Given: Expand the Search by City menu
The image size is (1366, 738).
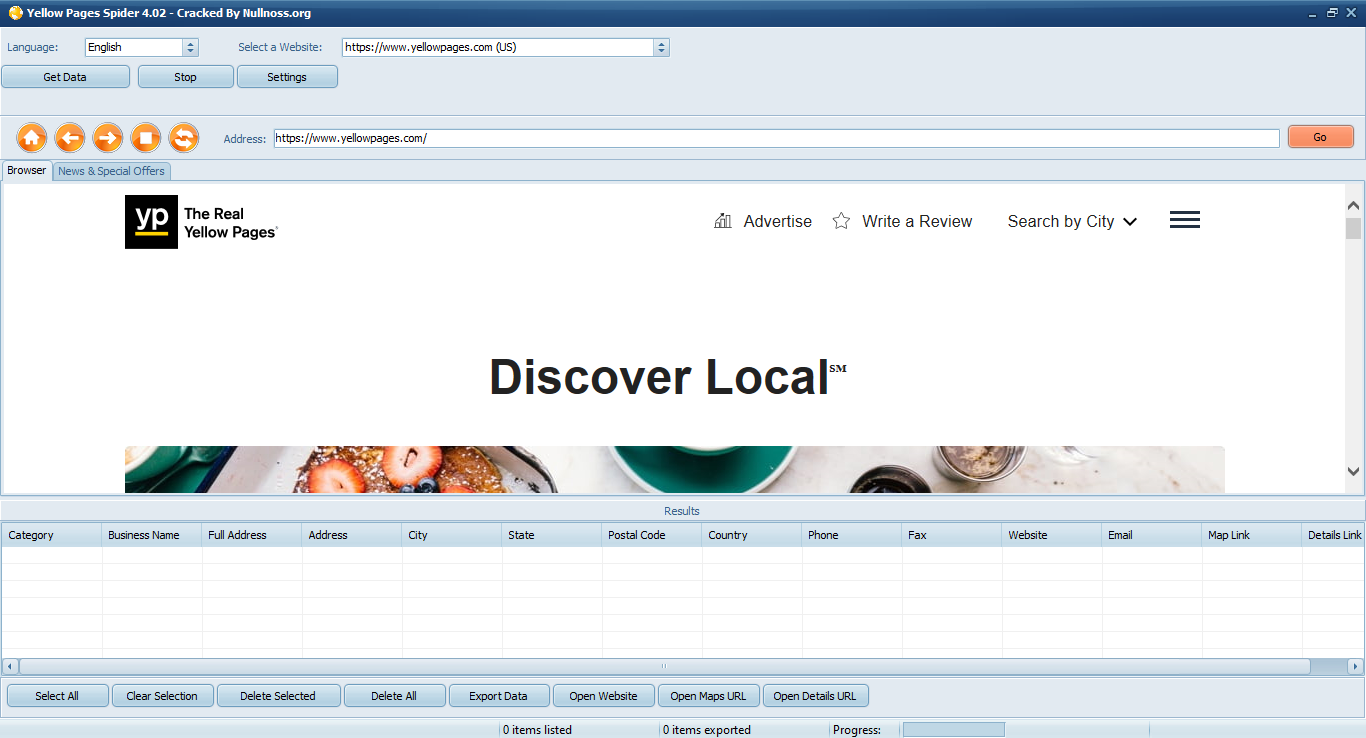Looking at the screenshot, I should point(1072,221).
